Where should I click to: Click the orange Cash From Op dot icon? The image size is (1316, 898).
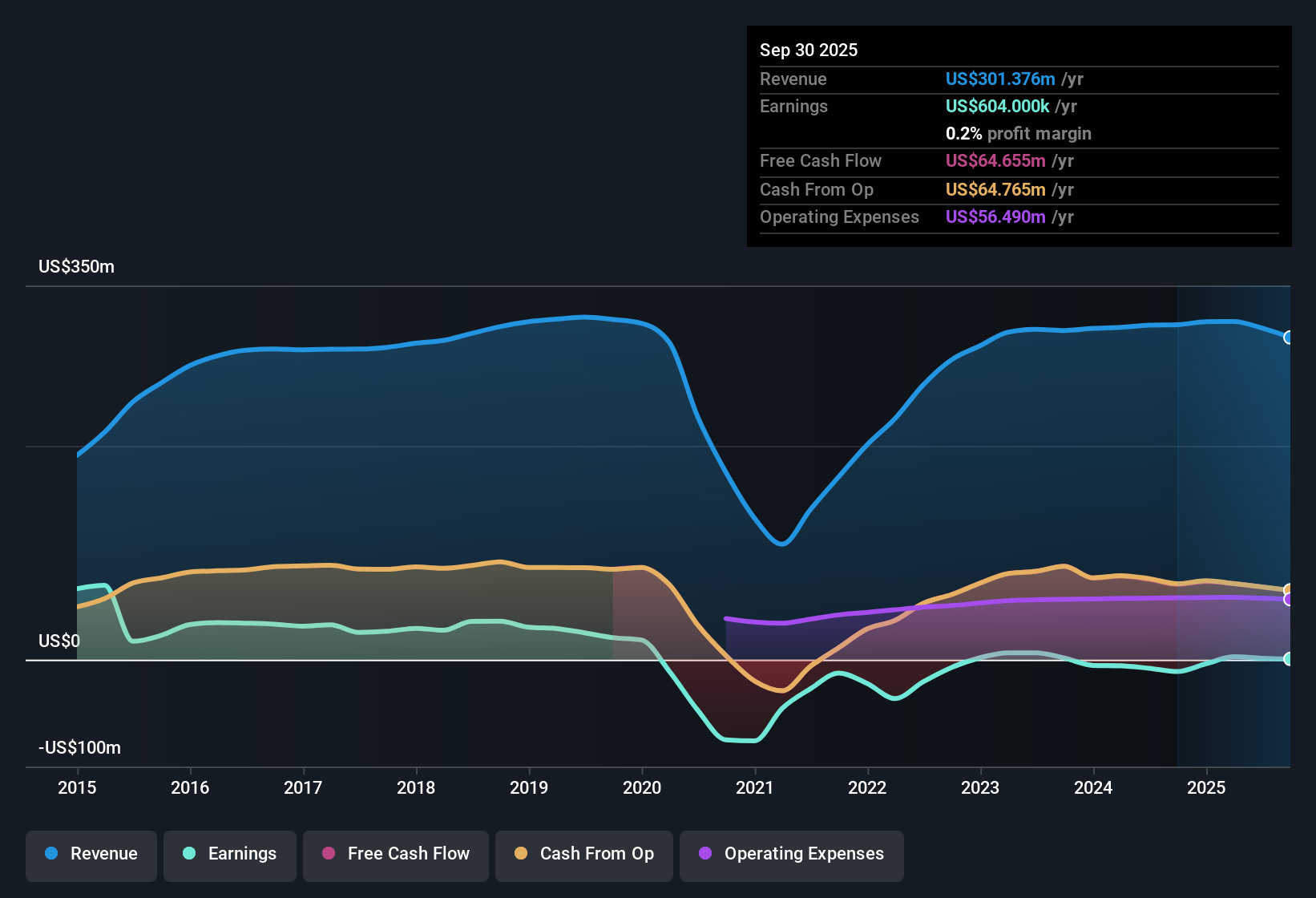pyautogui.click(x=521, y=854)
